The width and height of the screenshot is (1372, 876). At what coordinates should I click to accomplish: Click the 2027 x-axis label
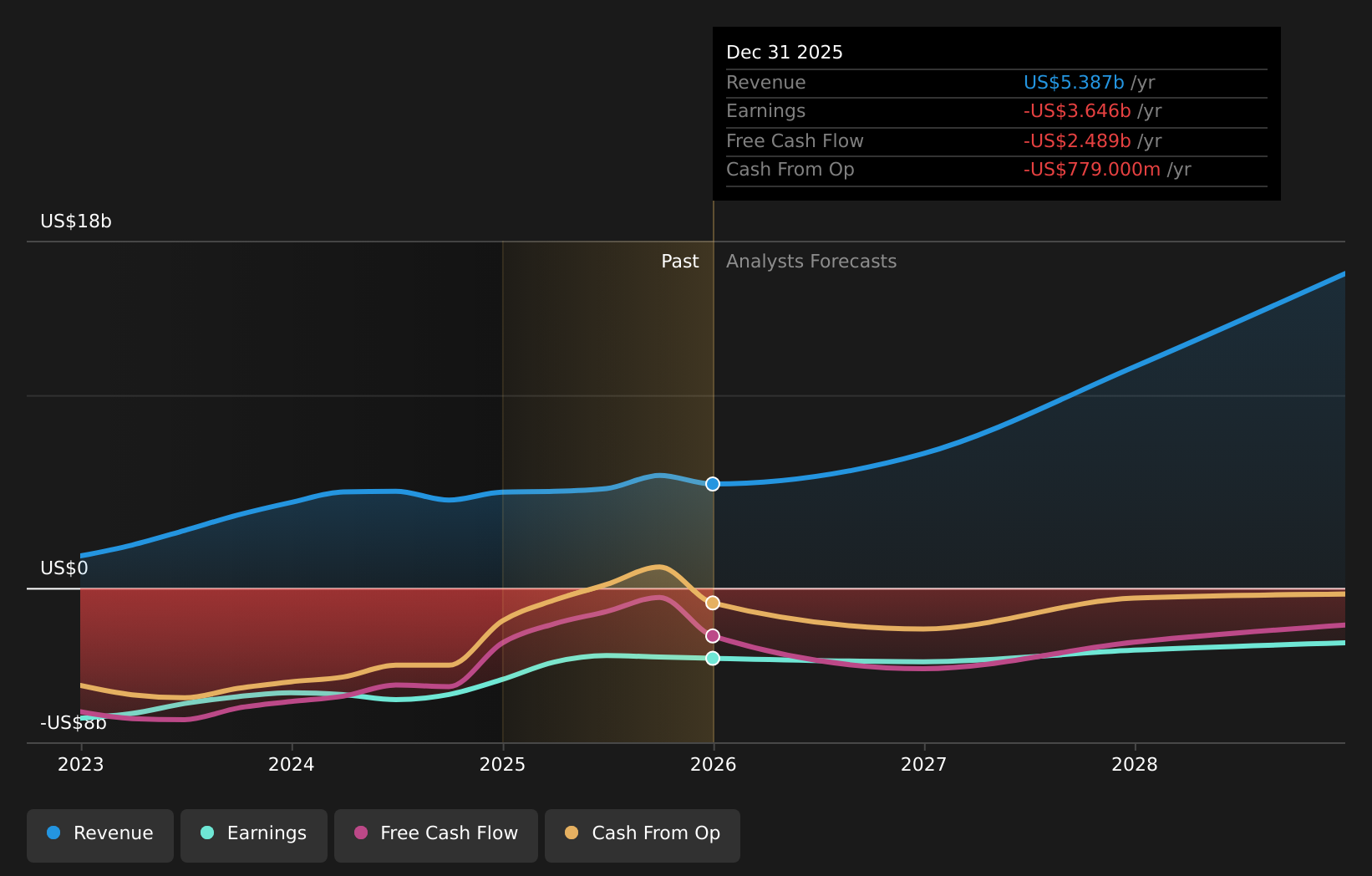click(x=924, y=765)
